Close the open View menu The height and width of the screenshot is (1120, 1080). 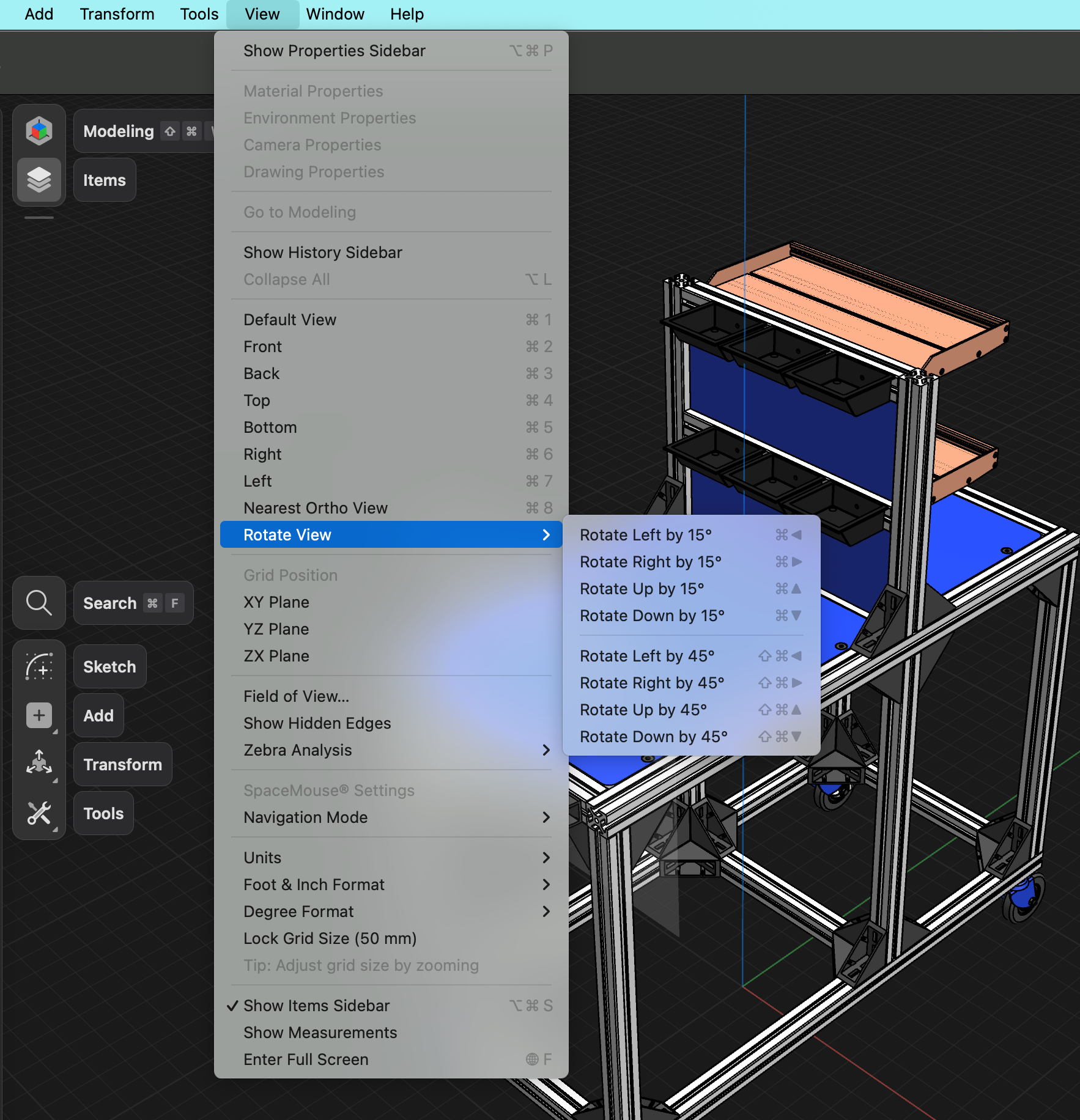pyautogui.click(x=262, y=14)
